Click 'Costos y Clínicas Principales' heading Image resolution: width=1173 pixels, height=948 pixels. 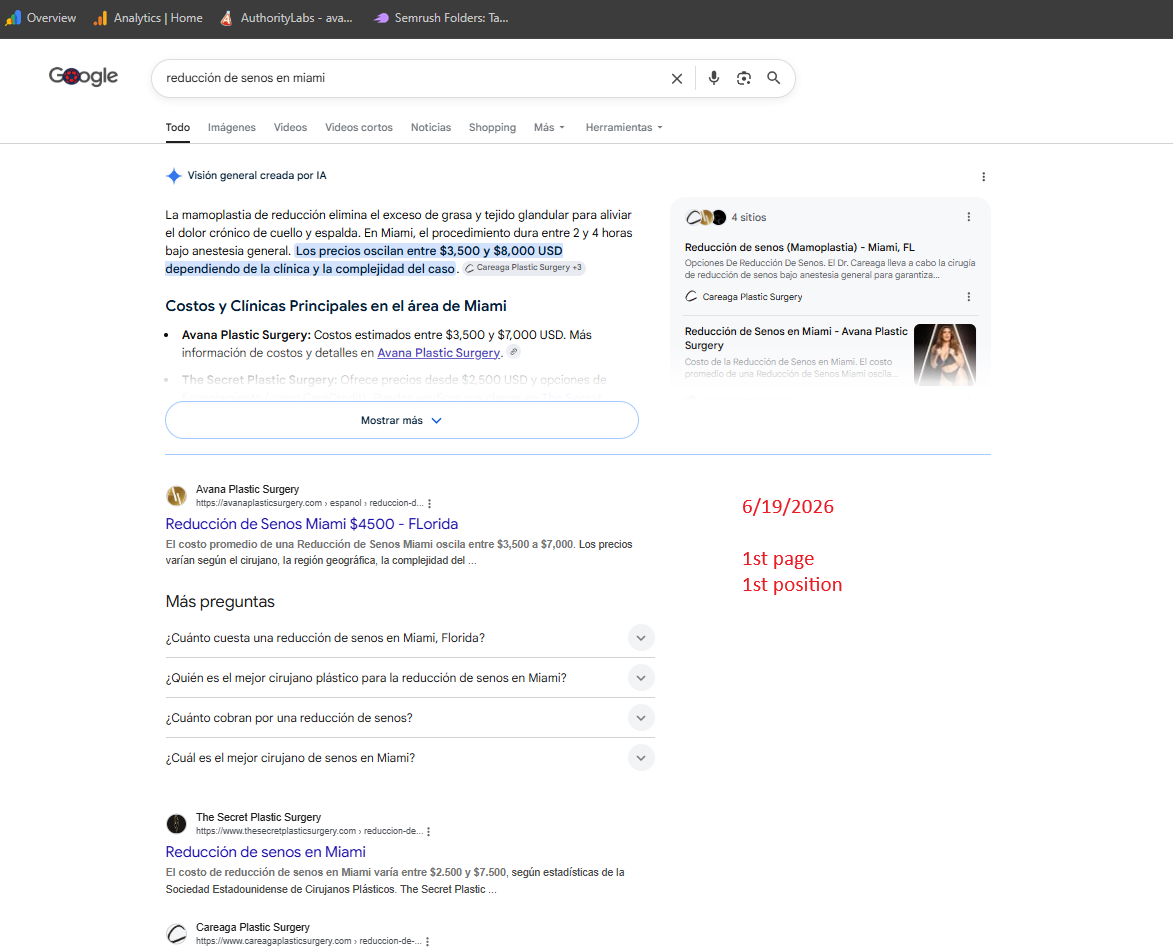(x=336, y=306)
